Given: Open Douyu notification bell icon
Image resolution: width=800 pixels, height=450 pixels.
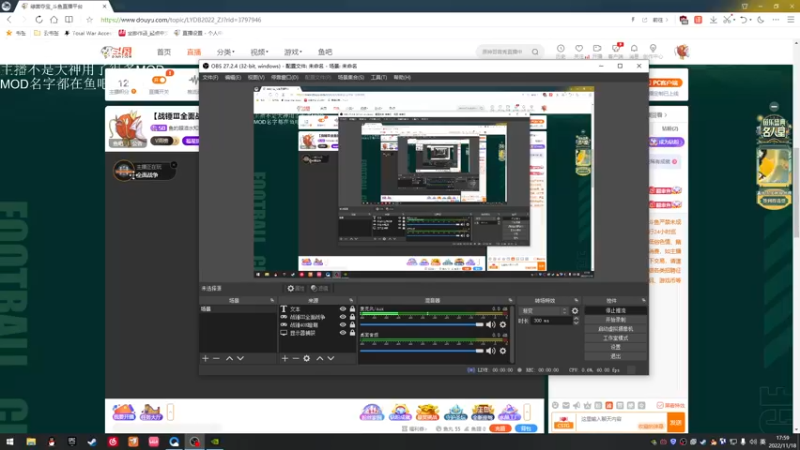Looking at the screenshot, I should point(634,49).
